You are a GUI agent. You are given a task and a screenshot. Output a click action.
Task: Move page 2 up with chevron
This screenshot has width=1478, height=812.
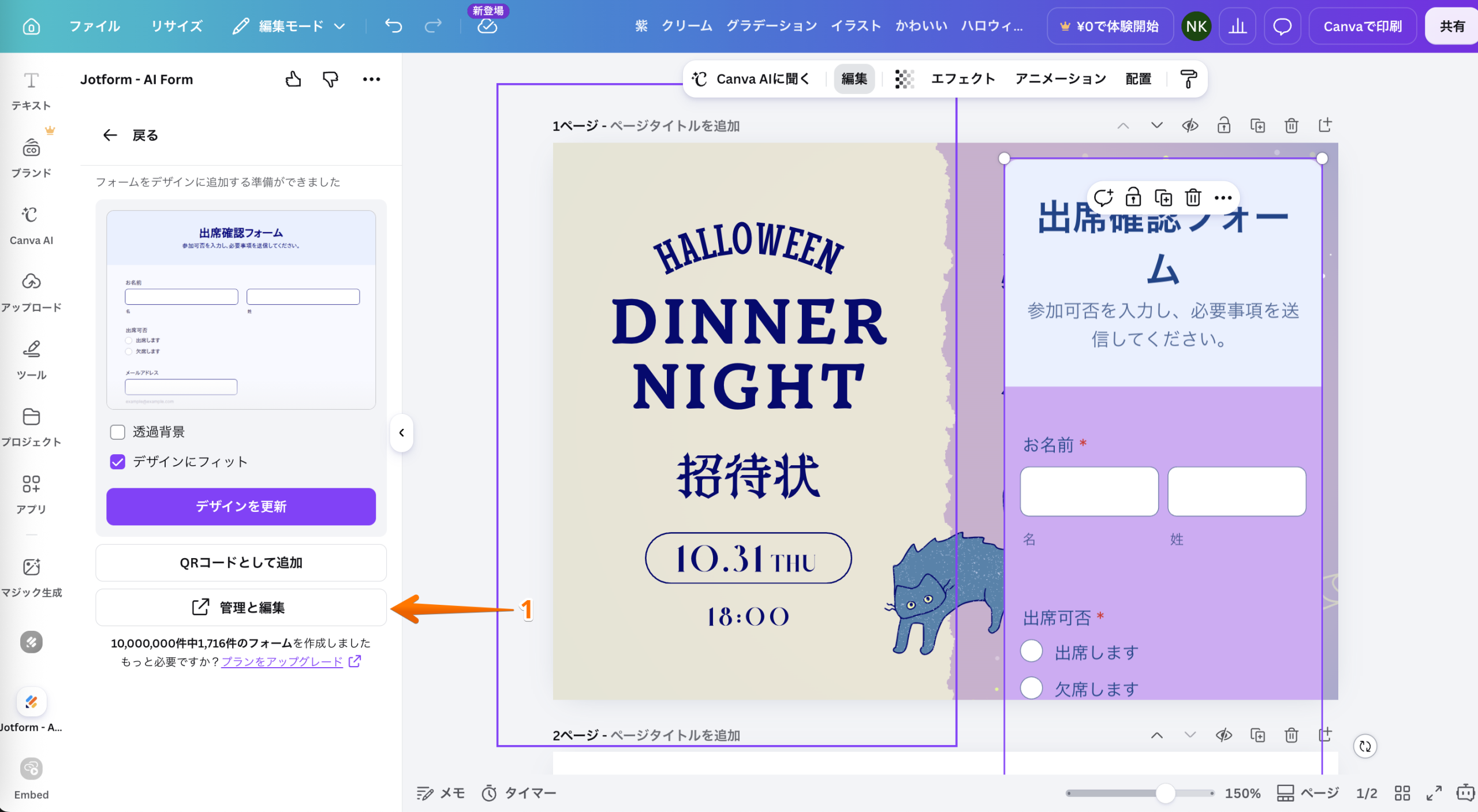[x=1156, y=735]
